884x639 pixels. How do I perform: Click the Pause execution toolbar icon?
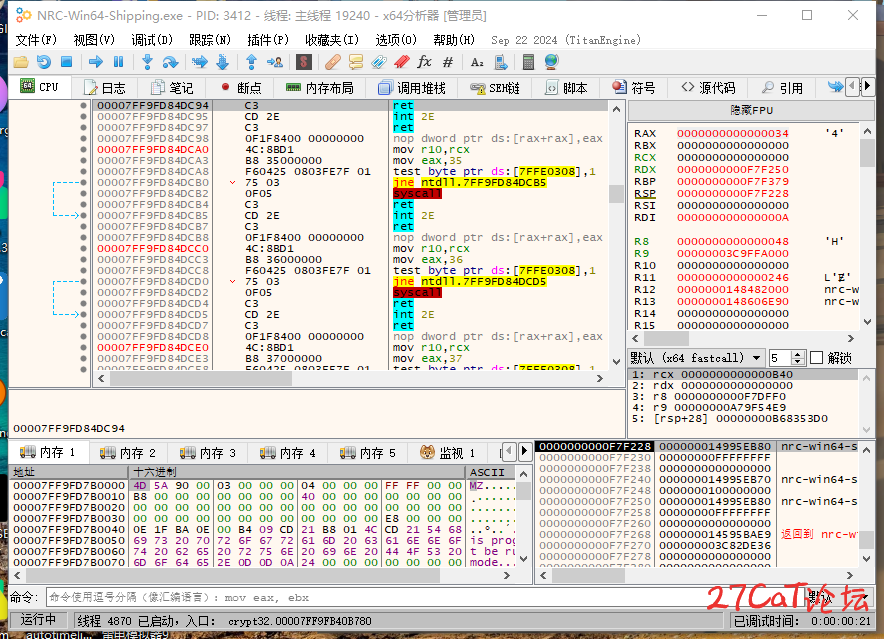pyautogui.click(x=118, y=62)
